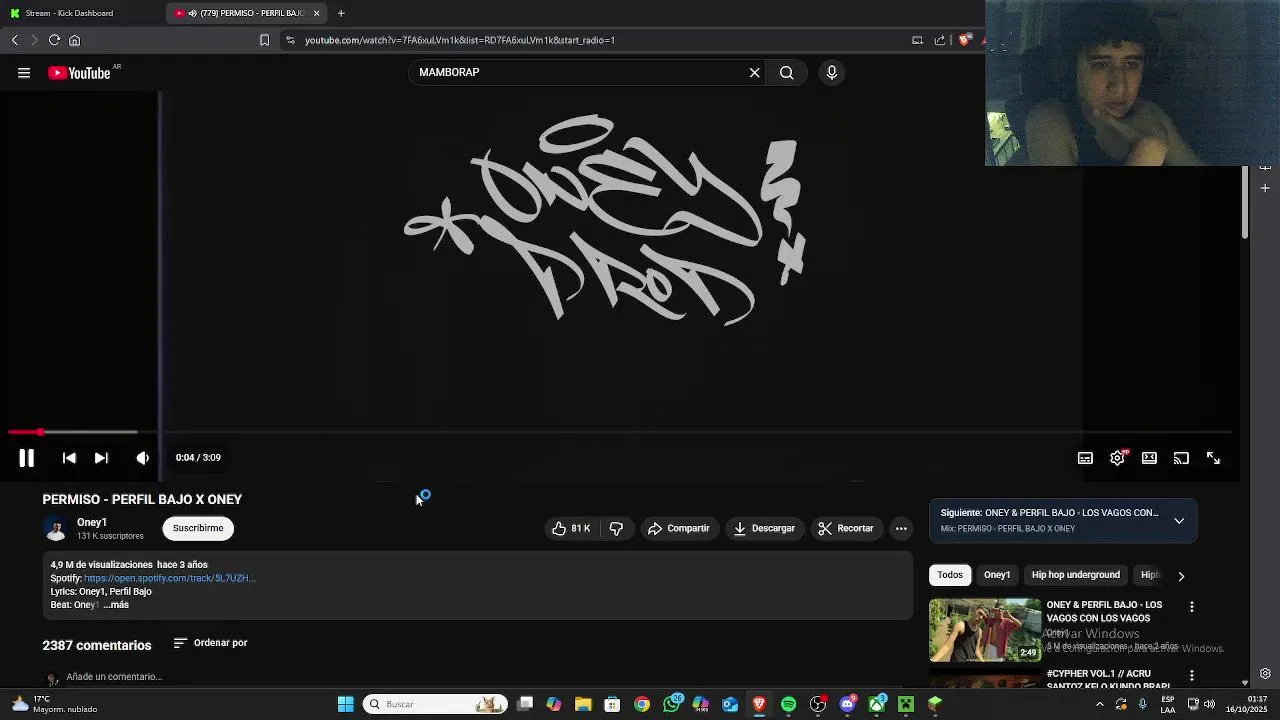Click the Compartir share button

[x=678, y=528]
